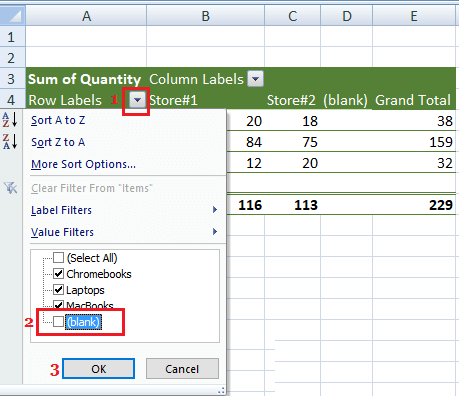Open the Column Labels filter dropdown
The width and height of the screenshot is (459, 396).
[256, 79]
